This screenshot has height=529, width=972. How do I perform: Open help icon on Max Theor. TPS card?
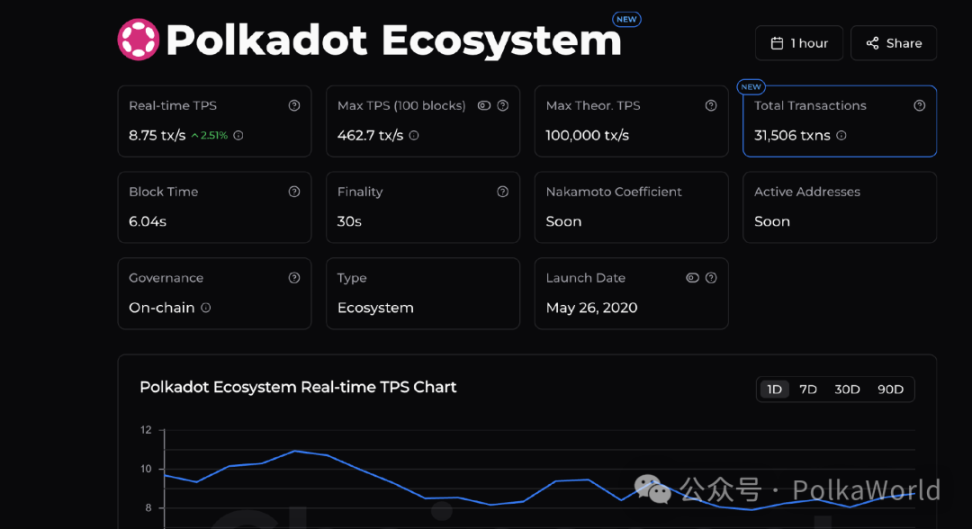711,105
